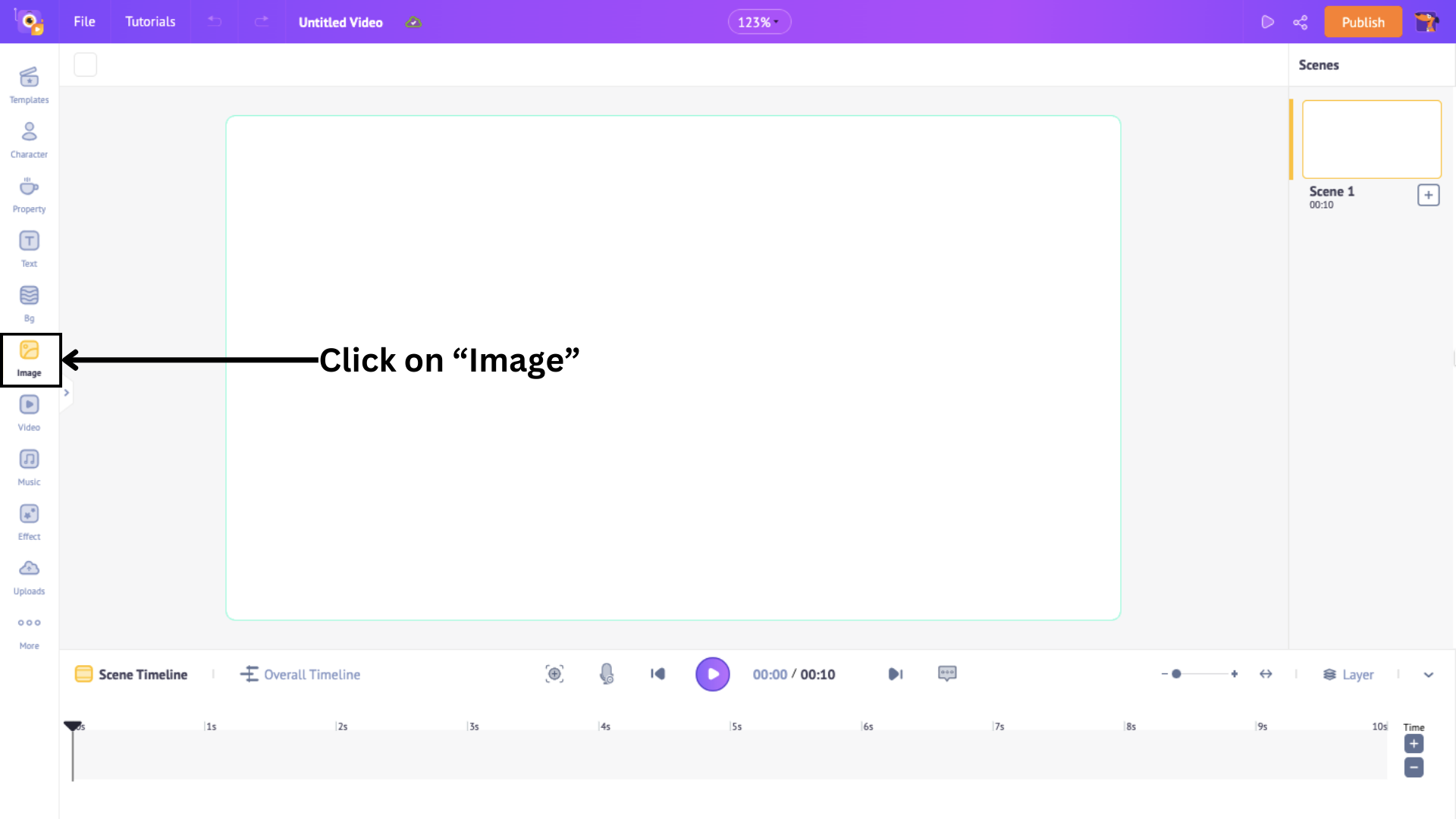The width and height of the screenshot is (1456, 819).
Task: Open the Tutorials menu
Action: (x=150, y=22)
